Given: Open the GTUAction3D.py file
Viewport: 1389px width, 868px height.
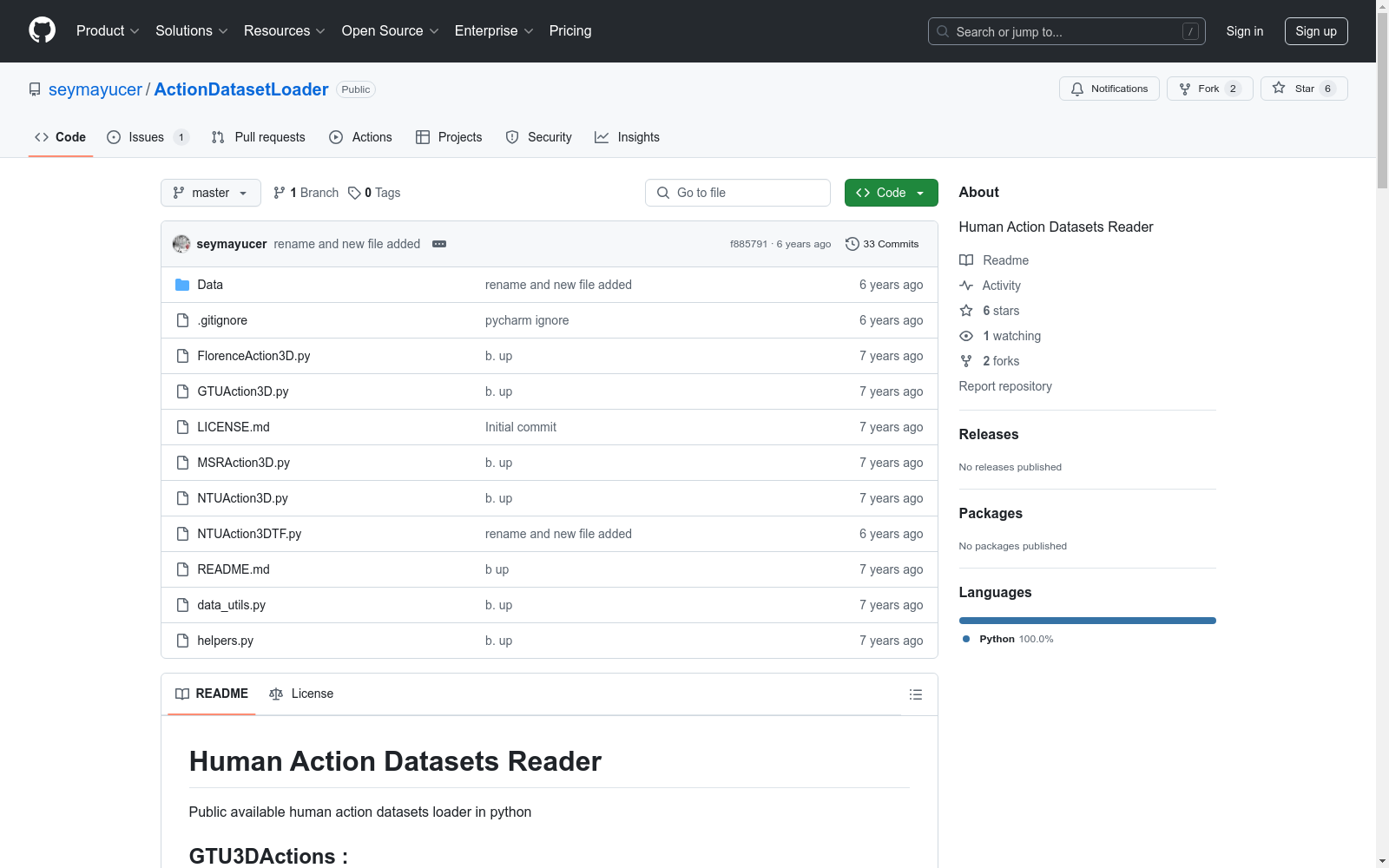Looking at the screenshot, I should coord(243,391).
